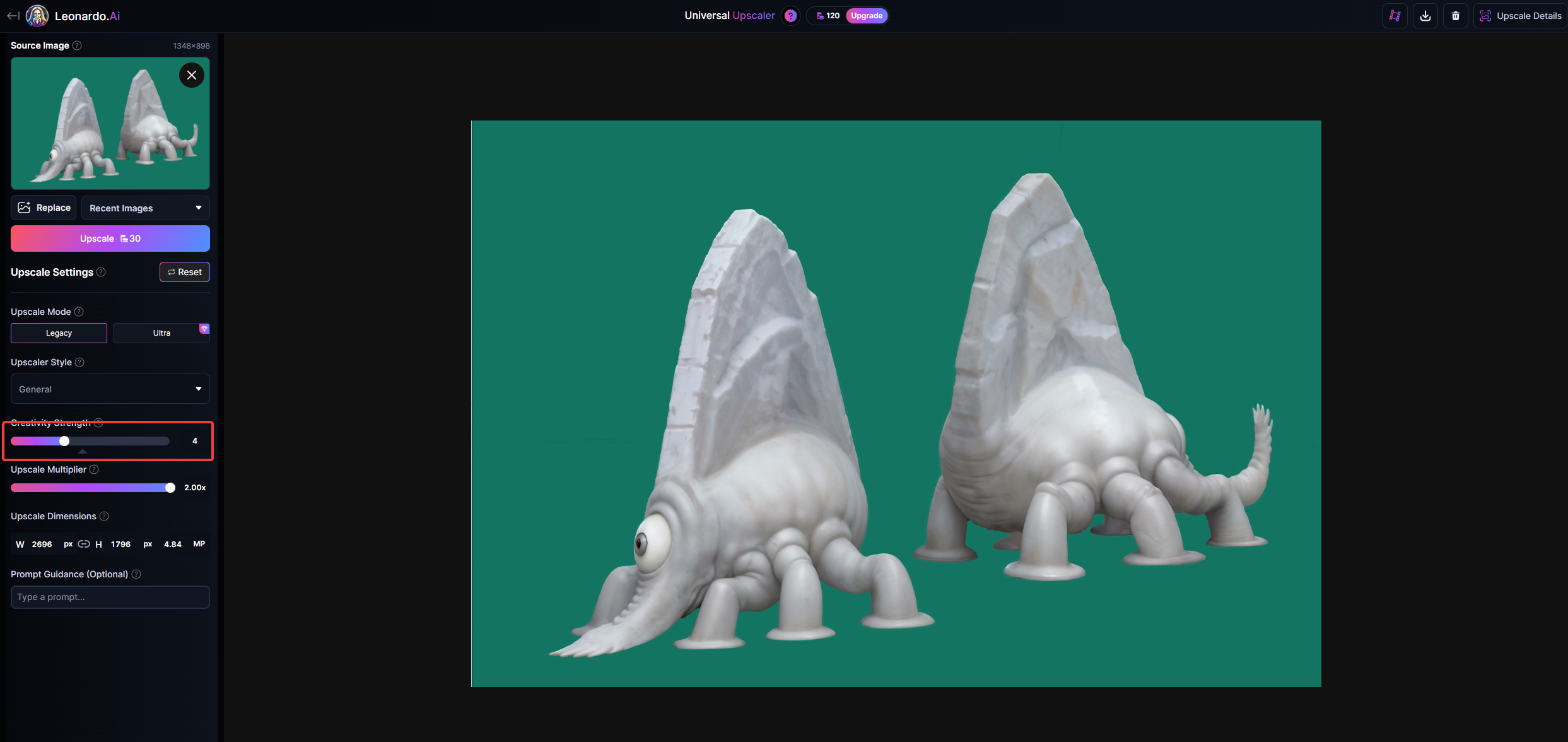
Task: Switch to Ultra upscale mode
Action: pos(161,333)
